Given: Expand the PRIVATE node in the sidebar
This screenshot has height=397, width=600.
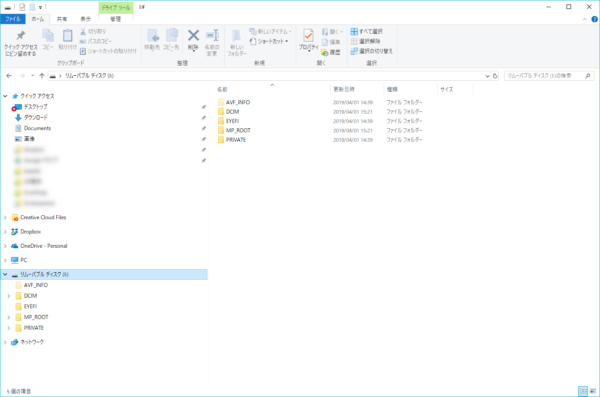Looking at the screenshot, I should tap(9, 328).
